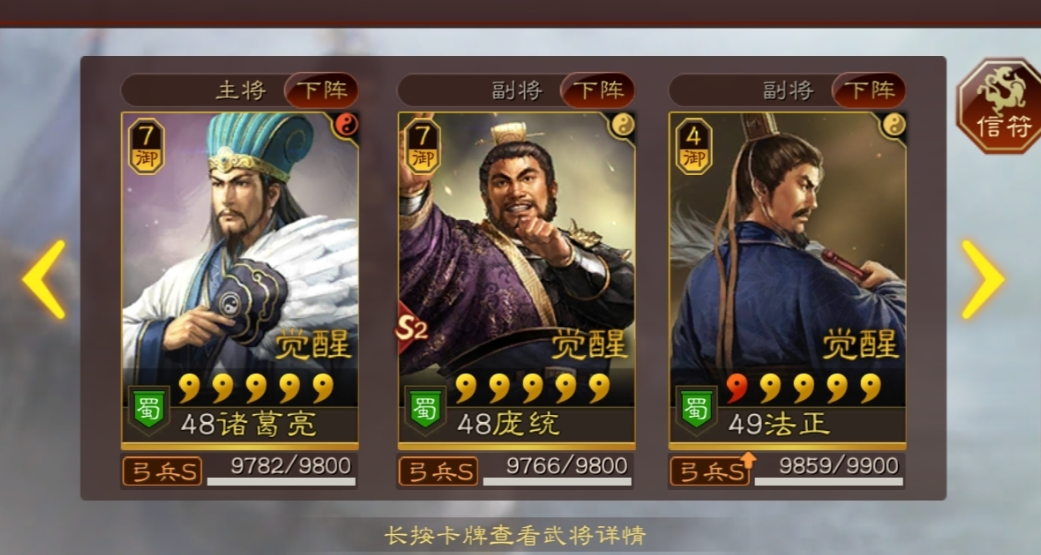Click the 7 御 cost badge on 诸葛亮
The image size is (1041, 555).
point(146,147)
